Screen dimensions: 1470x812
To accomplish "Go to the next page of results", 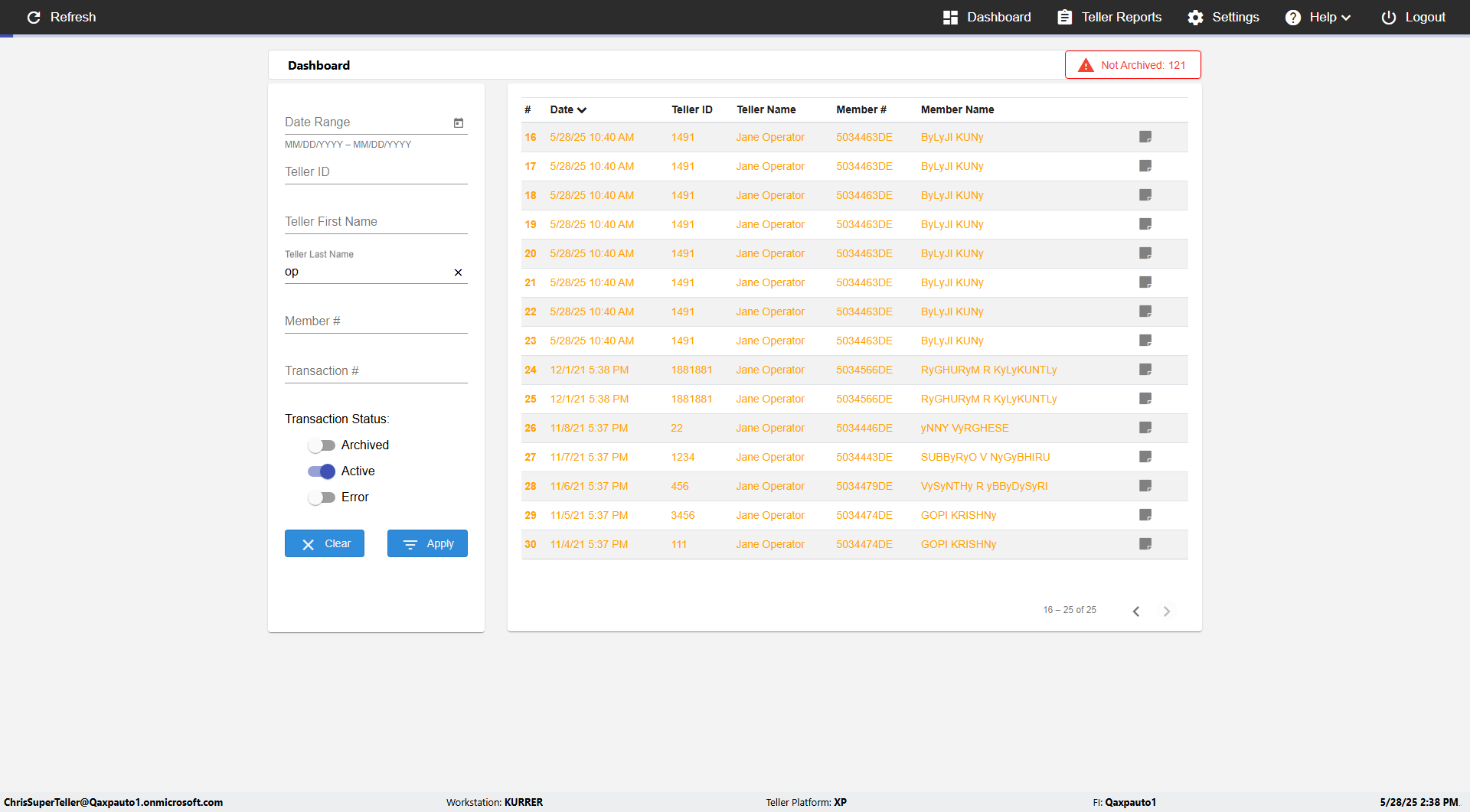I will point(1167,611).
